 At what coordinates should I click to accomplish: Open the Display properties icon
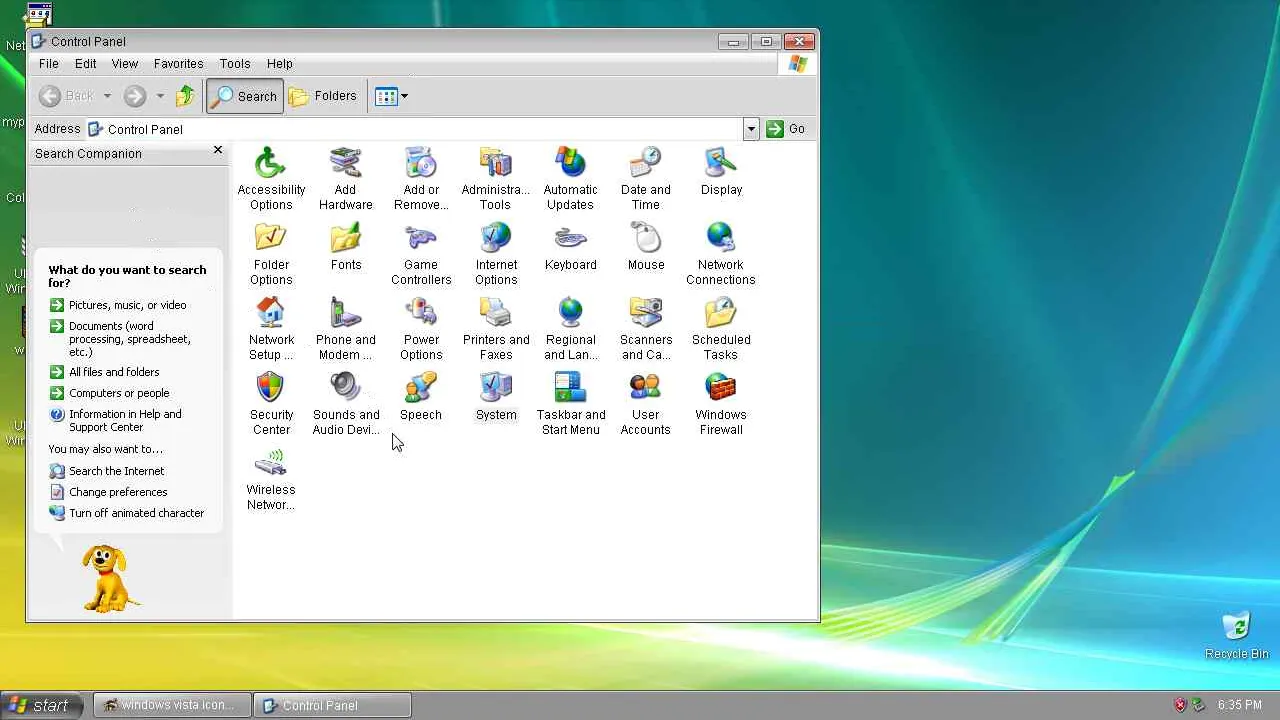[721, 171]
